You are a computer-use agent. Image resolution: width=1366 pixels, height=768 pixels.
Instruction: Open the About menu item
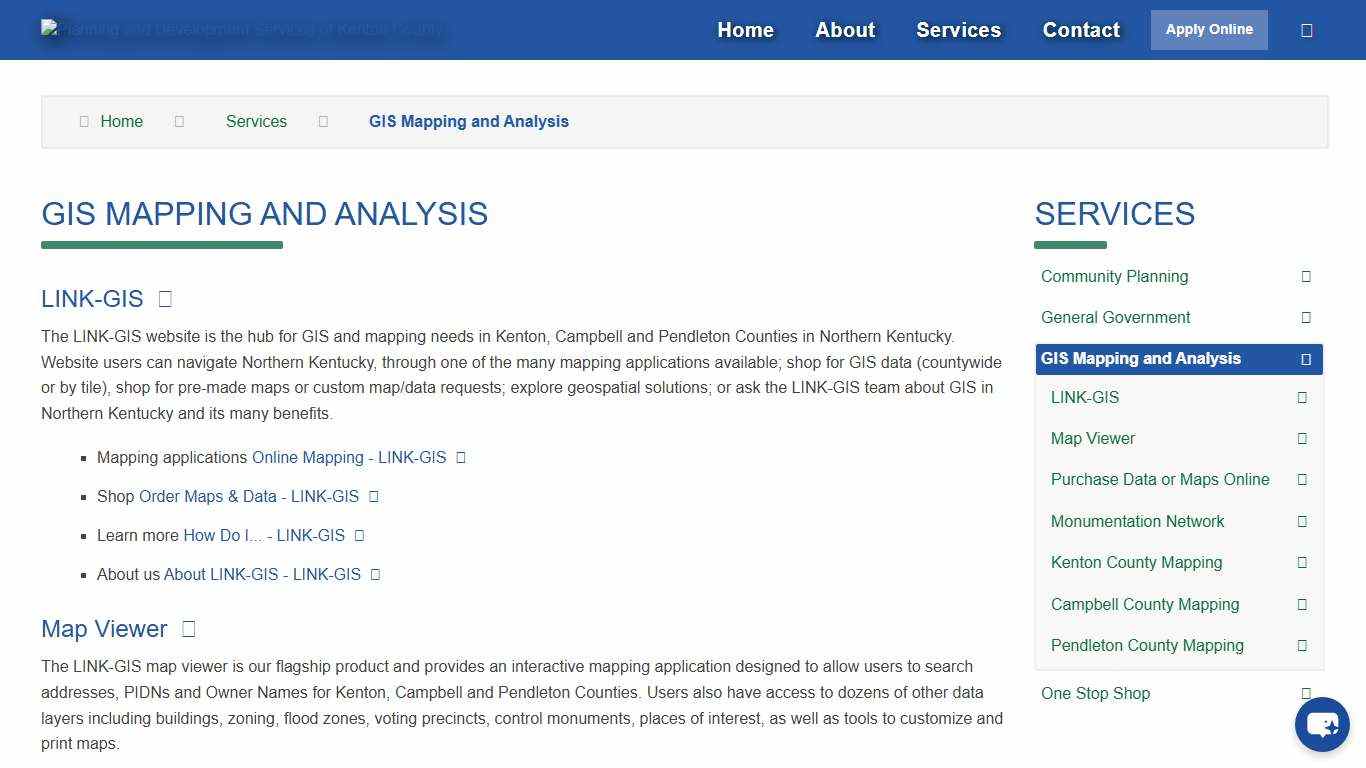(x=844, y=29)
